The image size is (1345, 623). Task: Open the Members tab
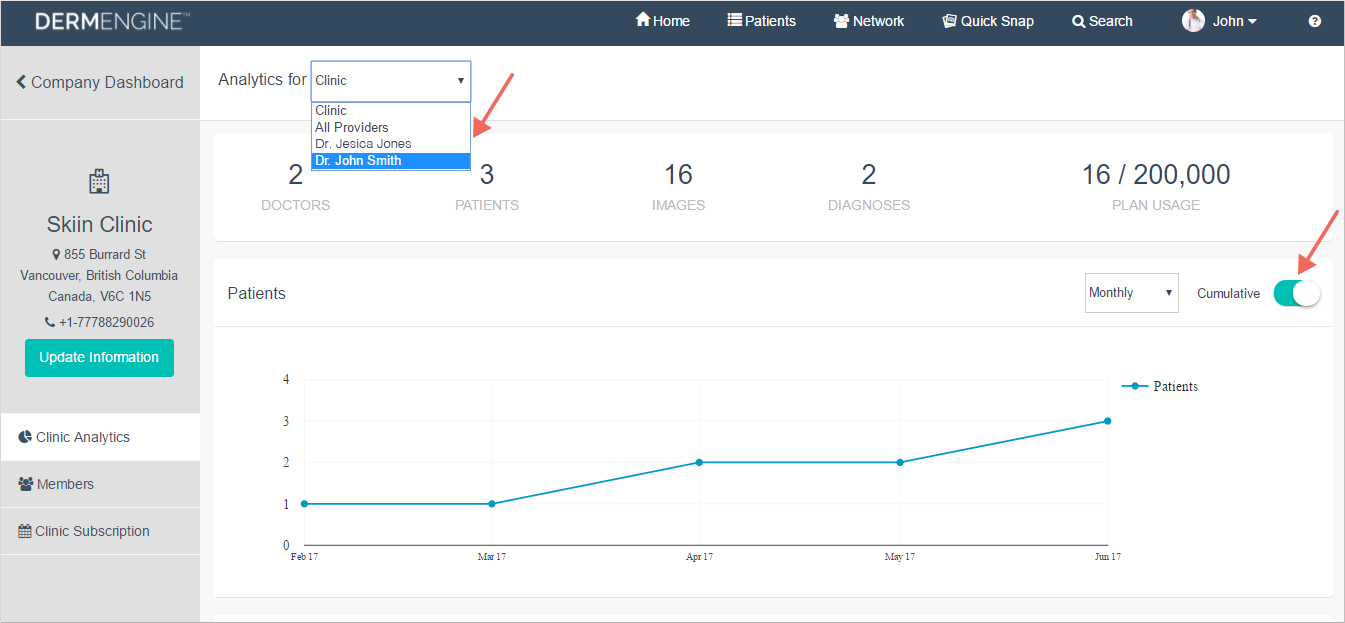pos(65,484)
